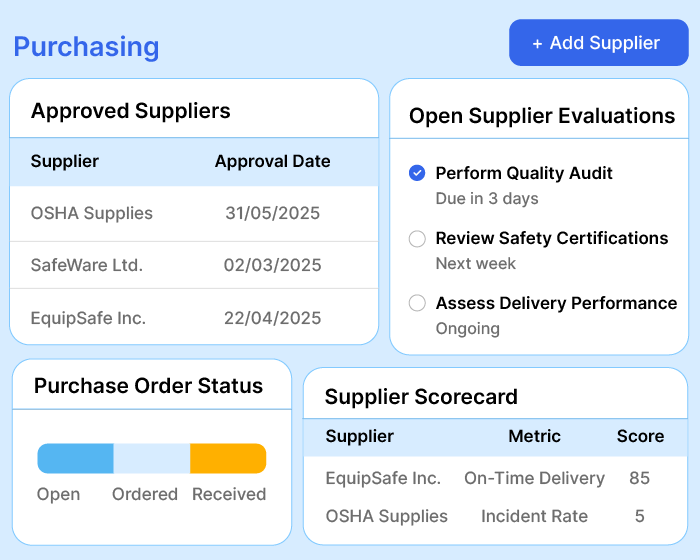Click the Metric column header
This screenshot has width=700, height=560.
(534, 436)
